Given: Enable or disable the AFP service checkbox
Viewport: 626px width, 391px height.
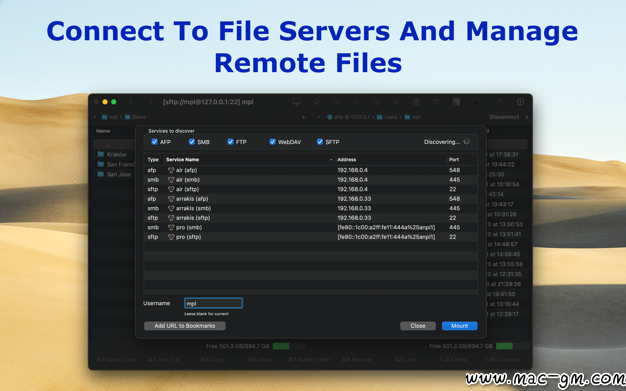Looking at the screenshot, I should 155,142.
